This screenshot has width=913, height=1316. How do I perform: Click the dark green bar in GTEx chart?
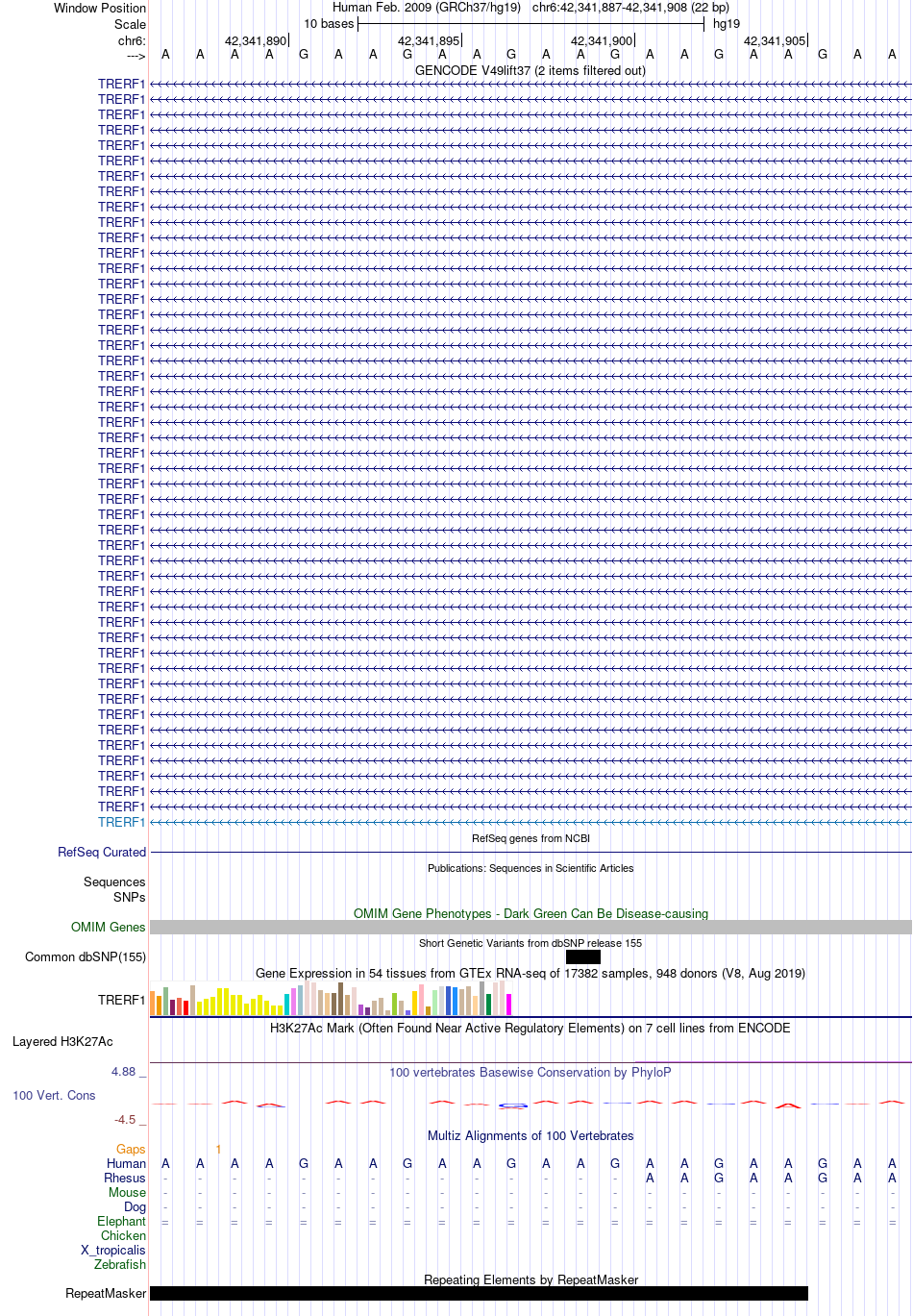488,1005
